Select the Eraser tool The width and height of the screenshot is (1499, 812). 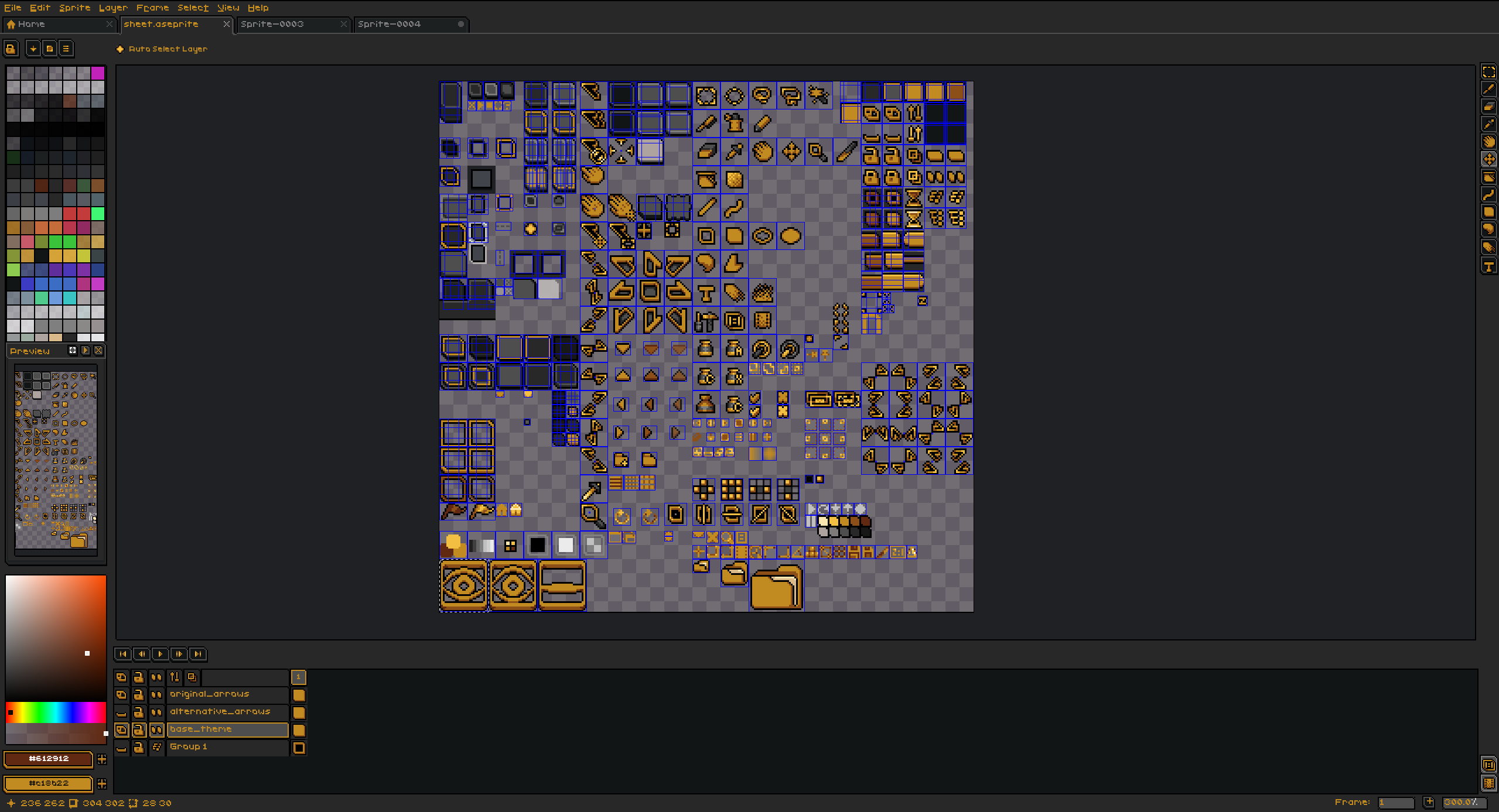coord(1488,107)
